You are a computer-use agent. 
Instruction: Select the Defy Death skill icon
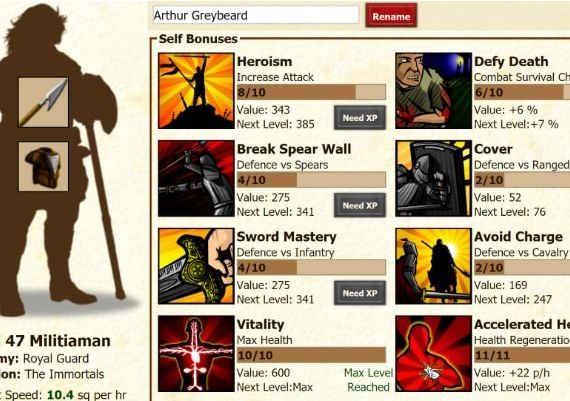pos(433,91)
